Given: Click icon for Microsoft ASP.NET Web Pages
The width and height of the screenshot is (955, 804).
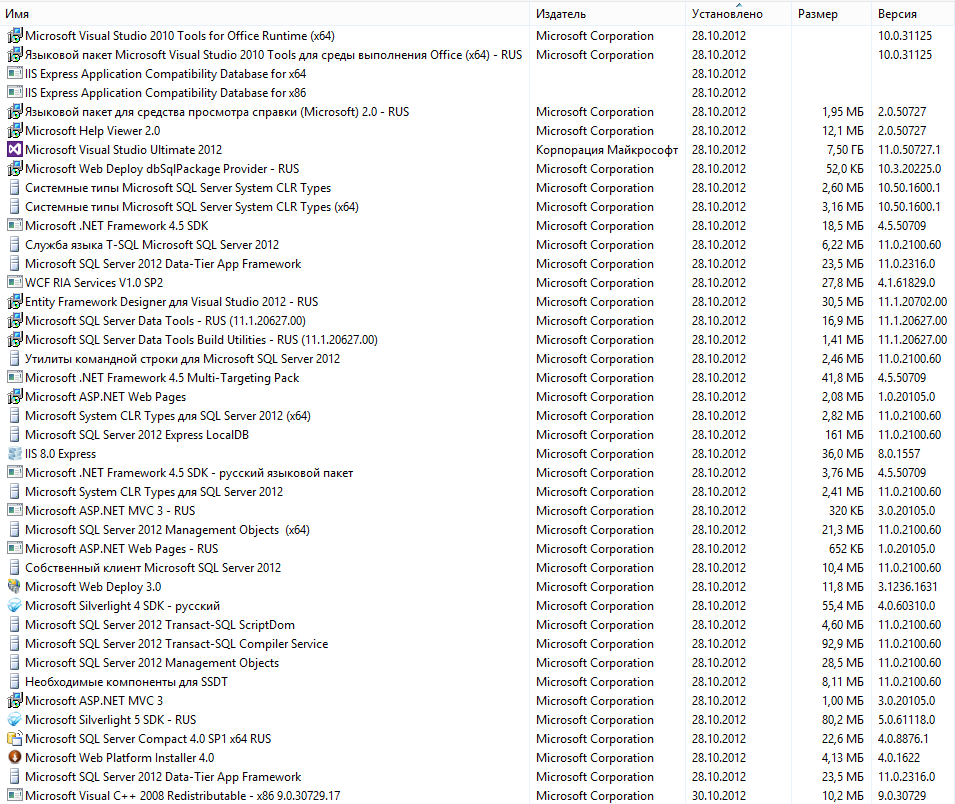Looking at the screenshot, I should point(15,397).
